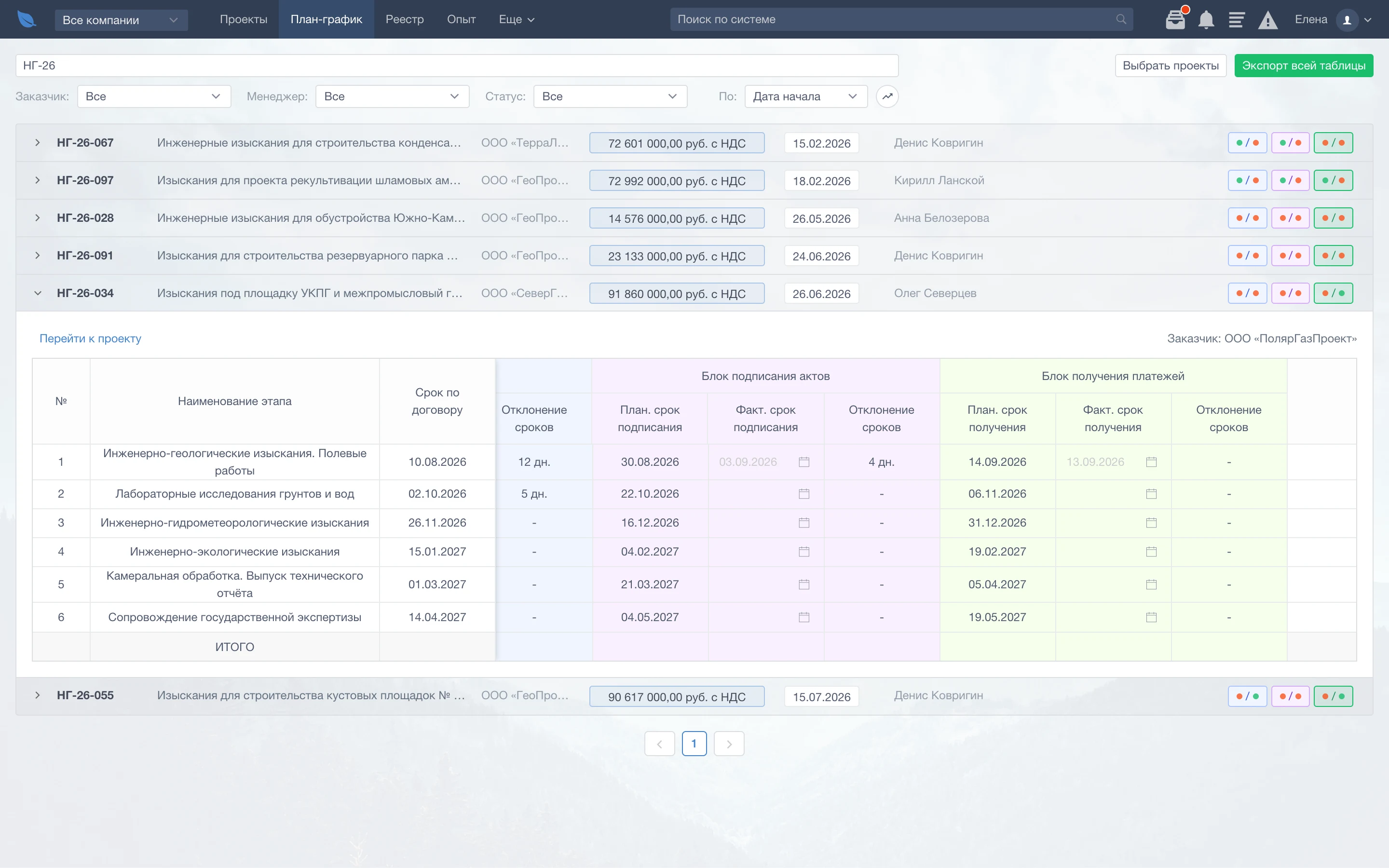
Task: Open the list lines icon in header
Action: click(x=1236, y=19)
